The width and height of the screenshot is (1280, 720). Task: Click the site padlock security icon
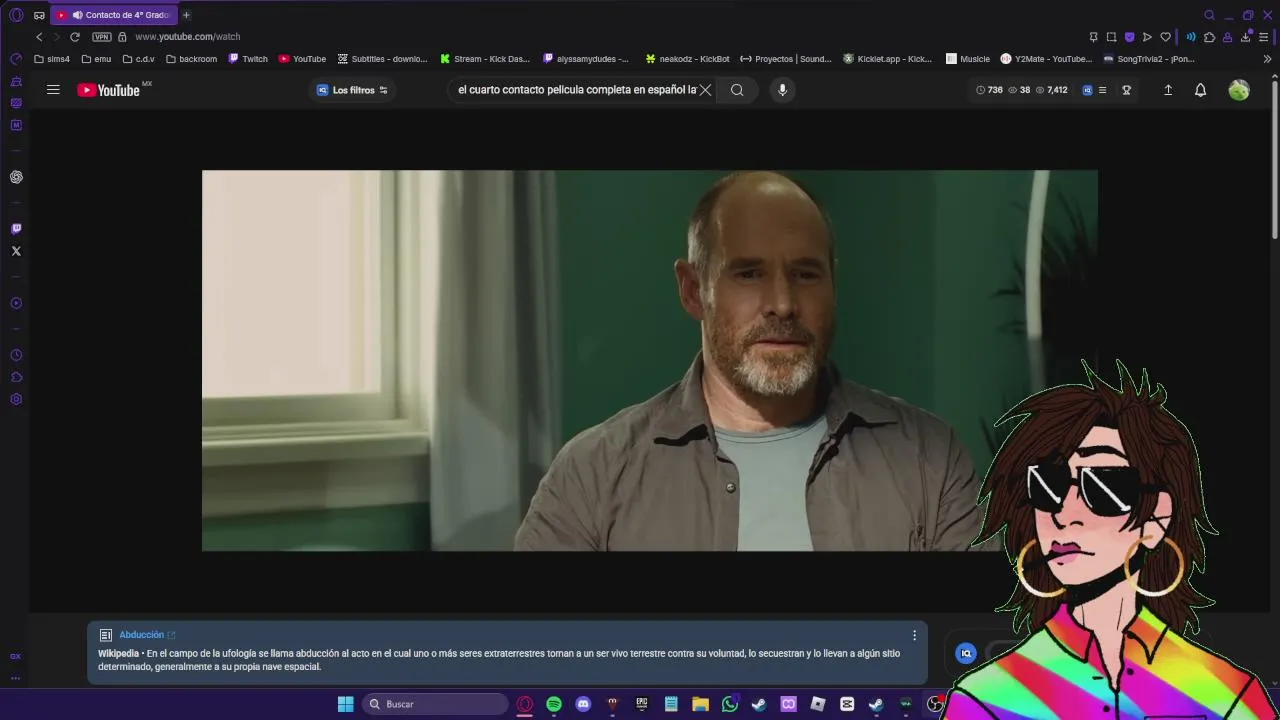[x=122, y=37]
